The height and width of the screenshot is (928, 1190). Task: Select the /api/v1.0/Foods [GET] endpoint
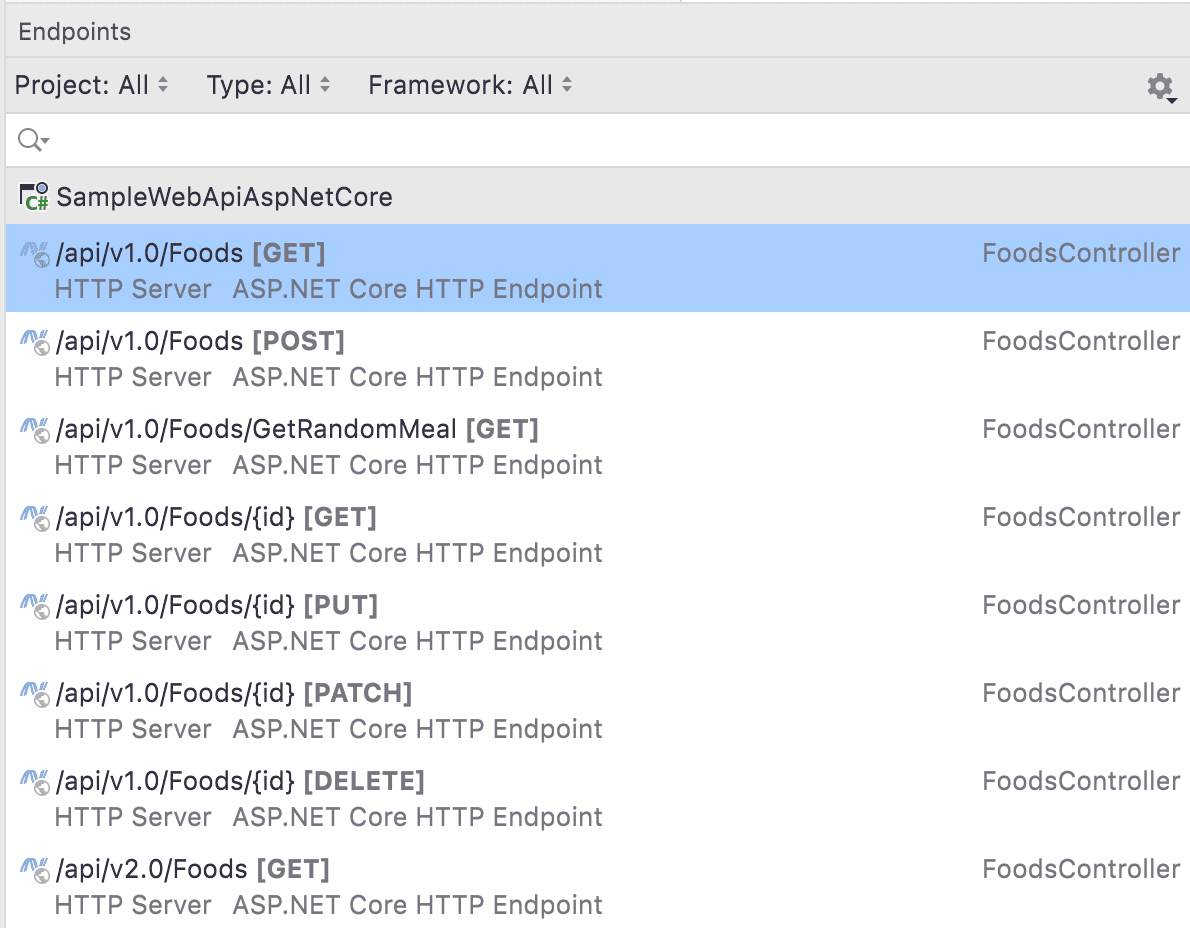click(190, 254)
